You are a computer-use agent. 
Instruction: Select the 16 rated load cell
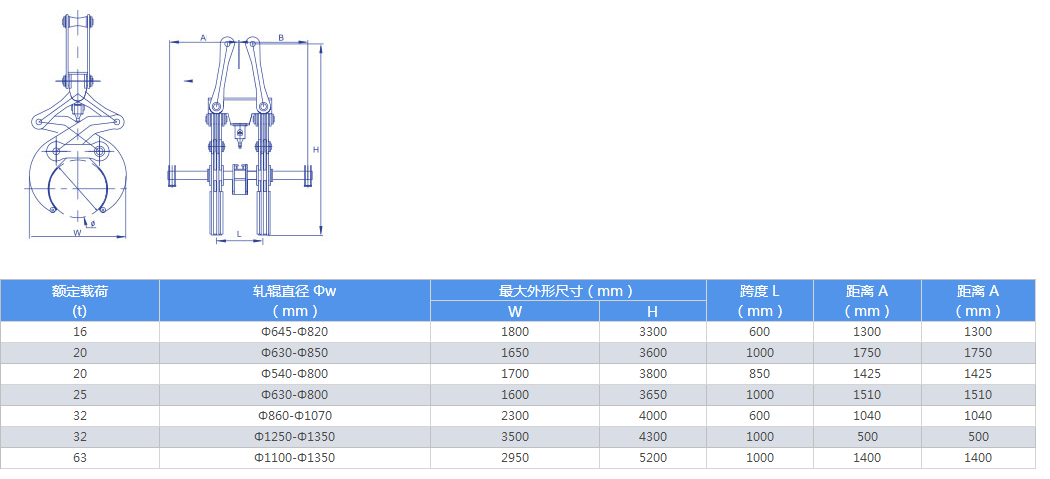click(x=80, y=332)
